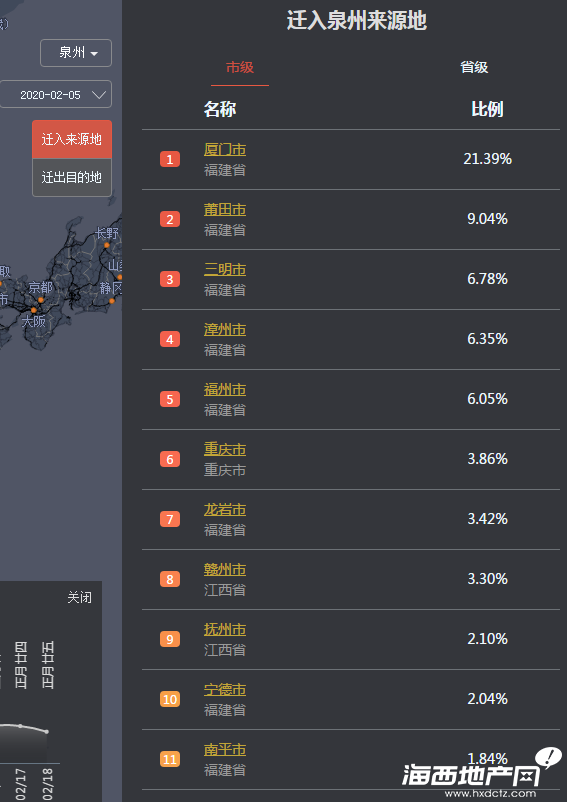567x802 pixels.
Task: Click the rank 1 badge icon
Action: click(x=170, y=160)
